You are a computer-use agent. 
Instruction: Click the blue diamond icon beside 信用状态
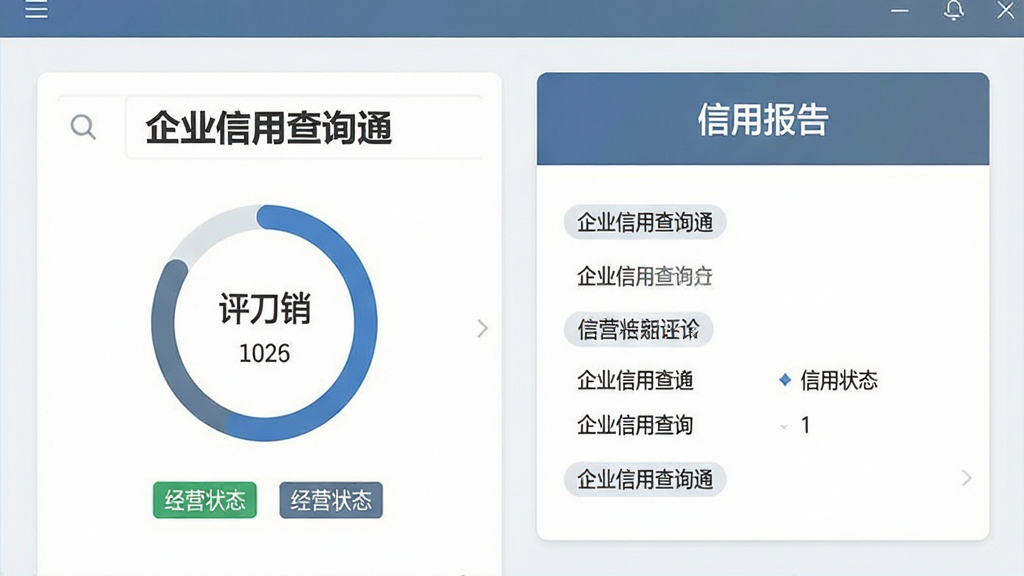click(785, 379)
